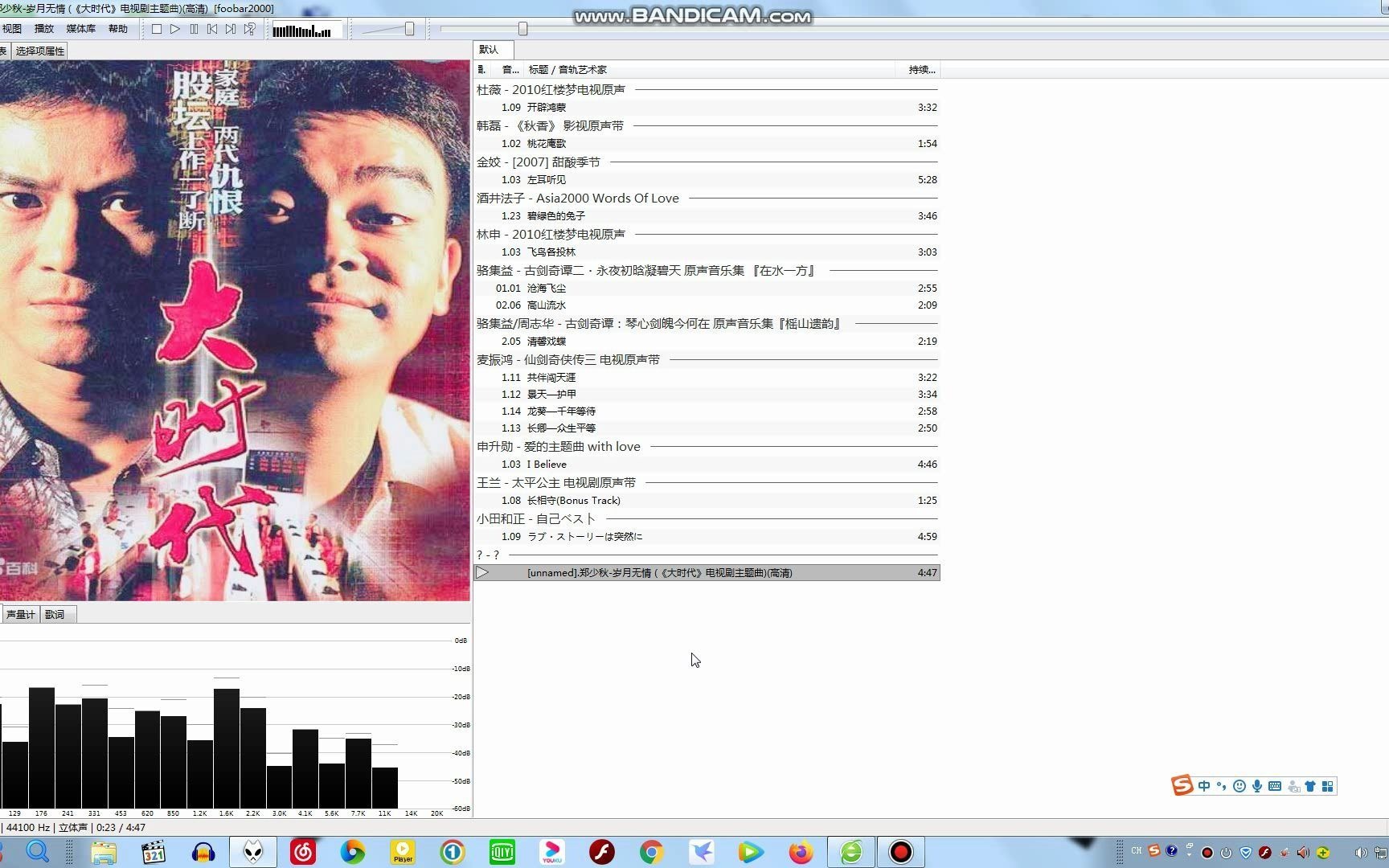The width and height of the screenshot is (1389, 868).
Task: Select the track I Believe
Action: click(x=707, y=465)
